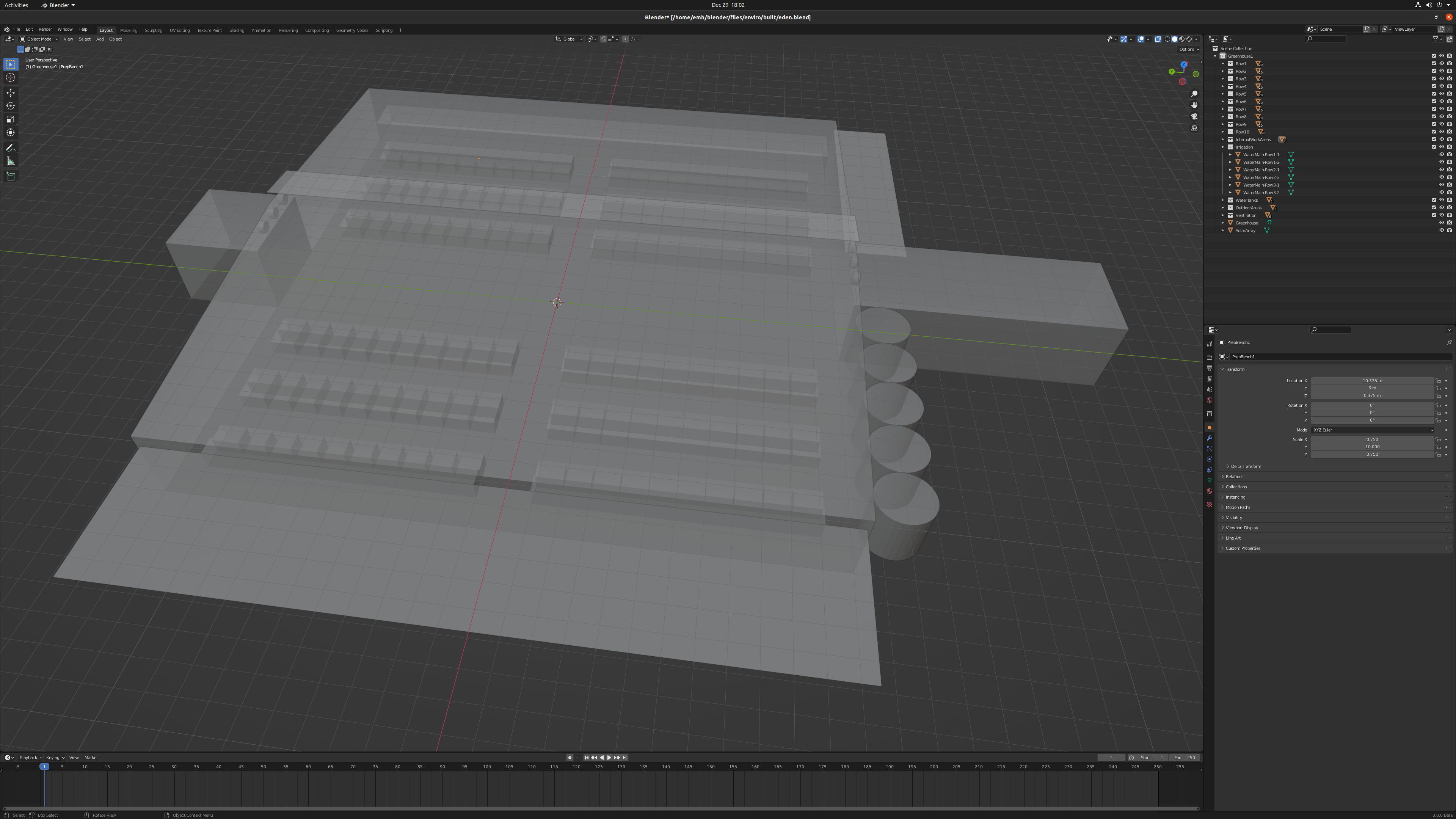Pick the Annotate pencil tool
Viewport: 1456px width, 819px height.
pos(11,148)
